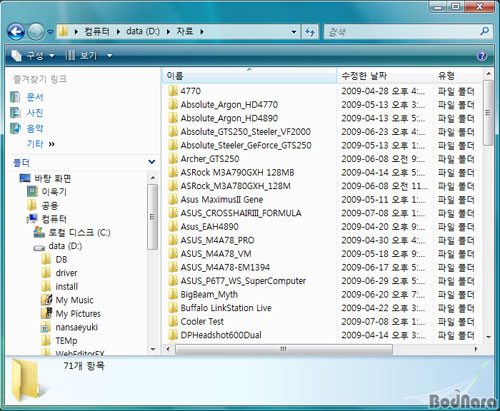The height and width of the screenshot is (411, 500).
Task: Click Archer_GTS250 folder icon
Action: [173, 159]
